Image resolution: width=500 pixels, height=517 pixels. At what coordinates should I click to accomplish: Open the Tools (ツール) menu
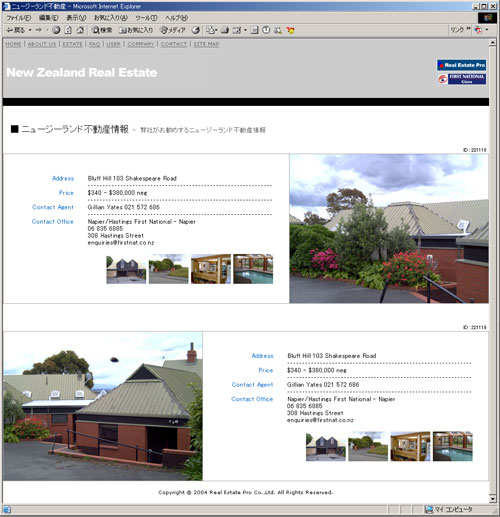pyautogui.click(x=146, y=18)
